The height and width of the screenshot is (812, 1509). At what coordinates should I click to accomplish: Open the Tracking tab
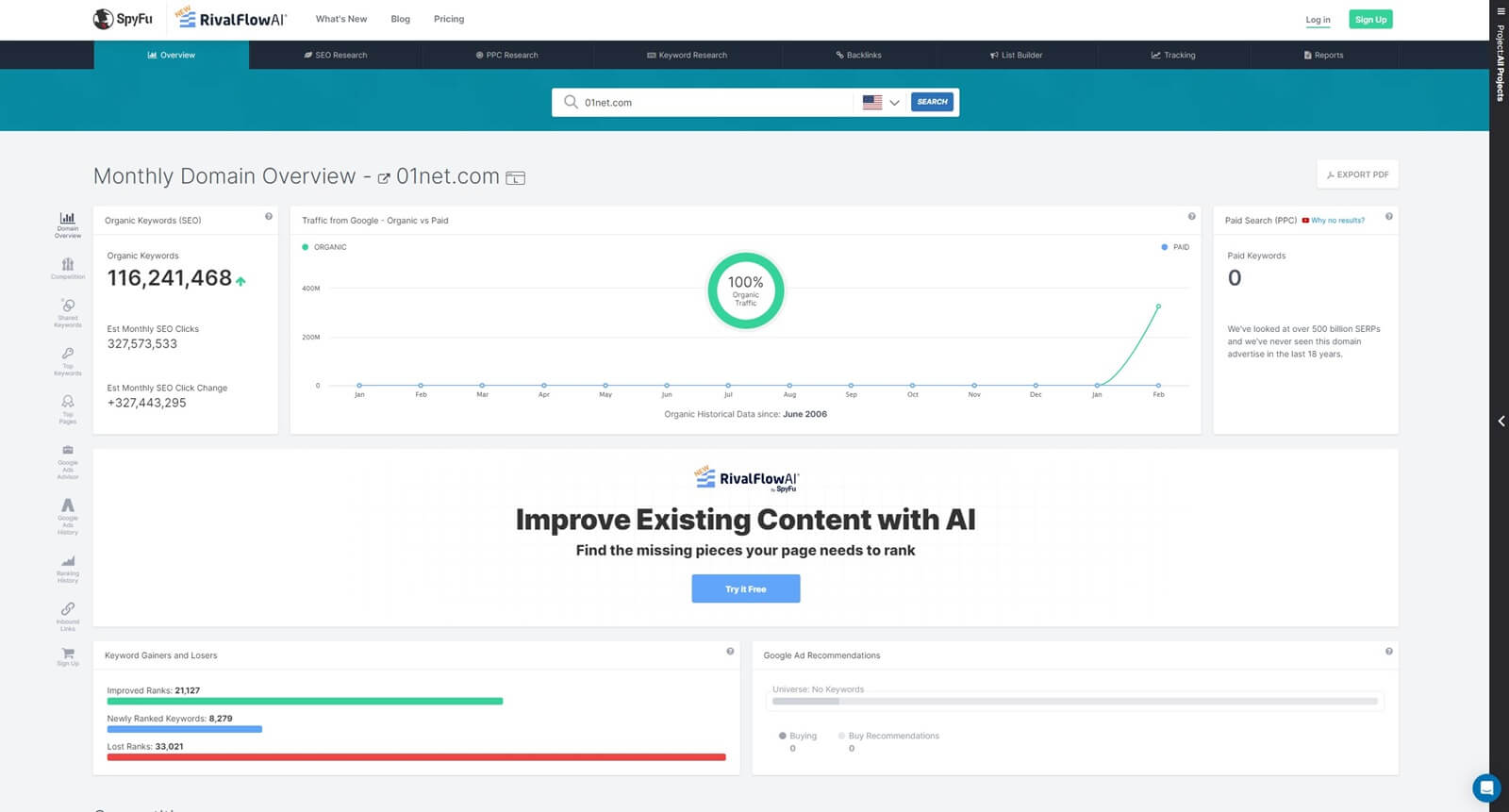tap(1173, 55)
